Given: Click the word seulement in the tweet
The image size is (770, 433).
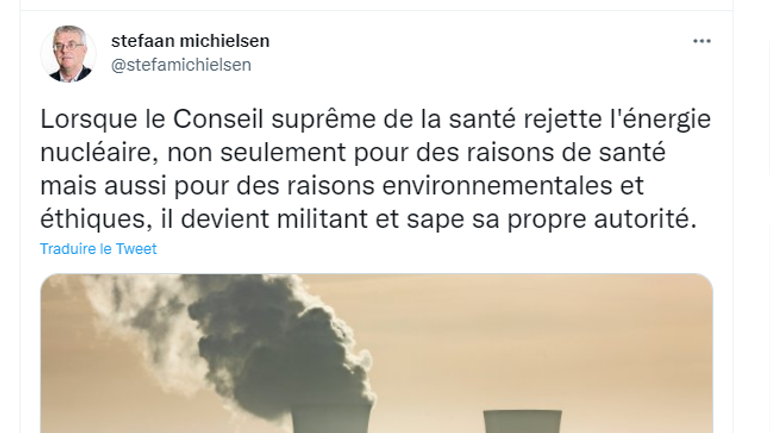Looking at the screenshot, I should (x=283, y=152).
